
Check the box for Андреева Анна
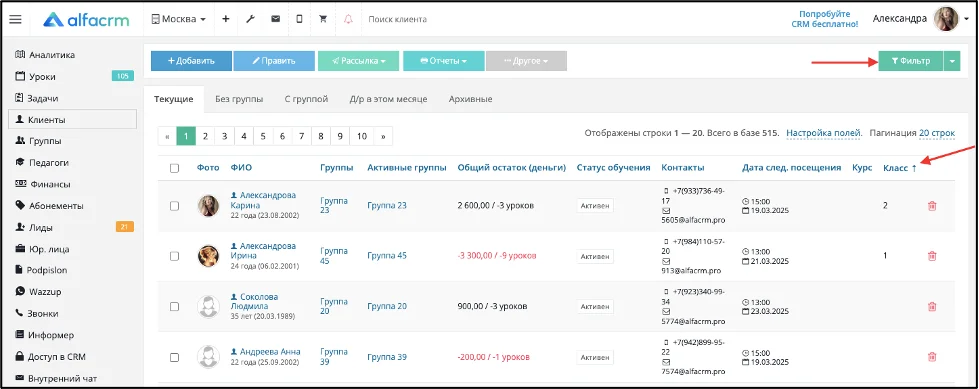point(174,357)
